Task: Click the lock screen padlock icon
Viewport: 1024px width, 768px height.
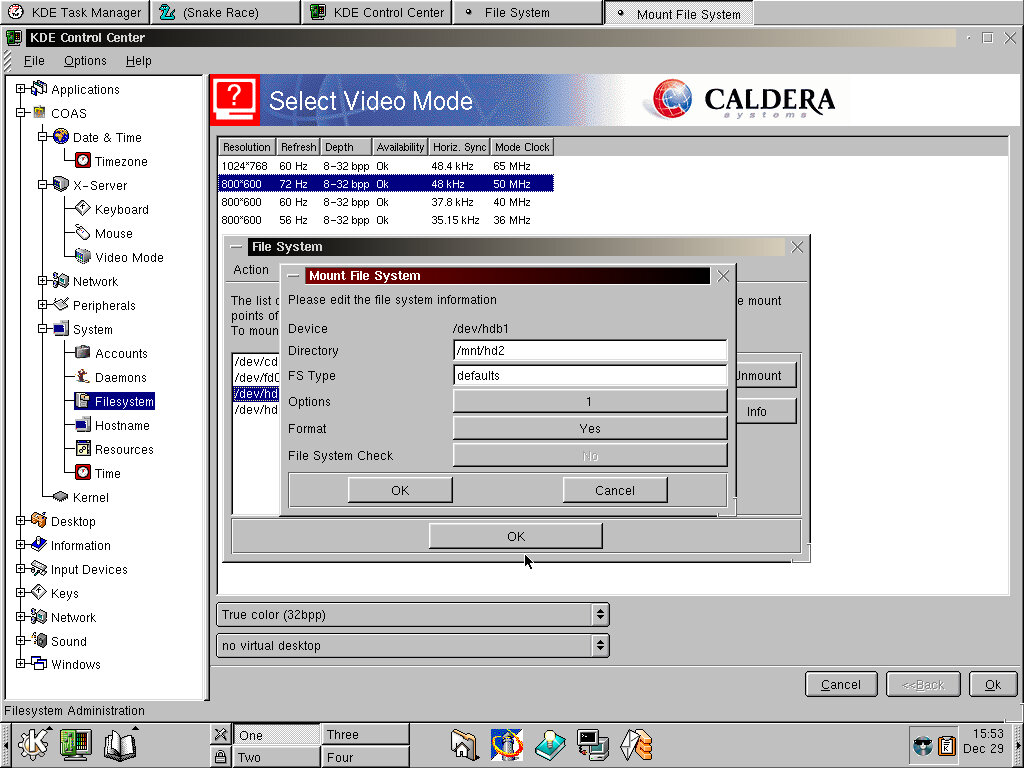Action: coord(220,757)
